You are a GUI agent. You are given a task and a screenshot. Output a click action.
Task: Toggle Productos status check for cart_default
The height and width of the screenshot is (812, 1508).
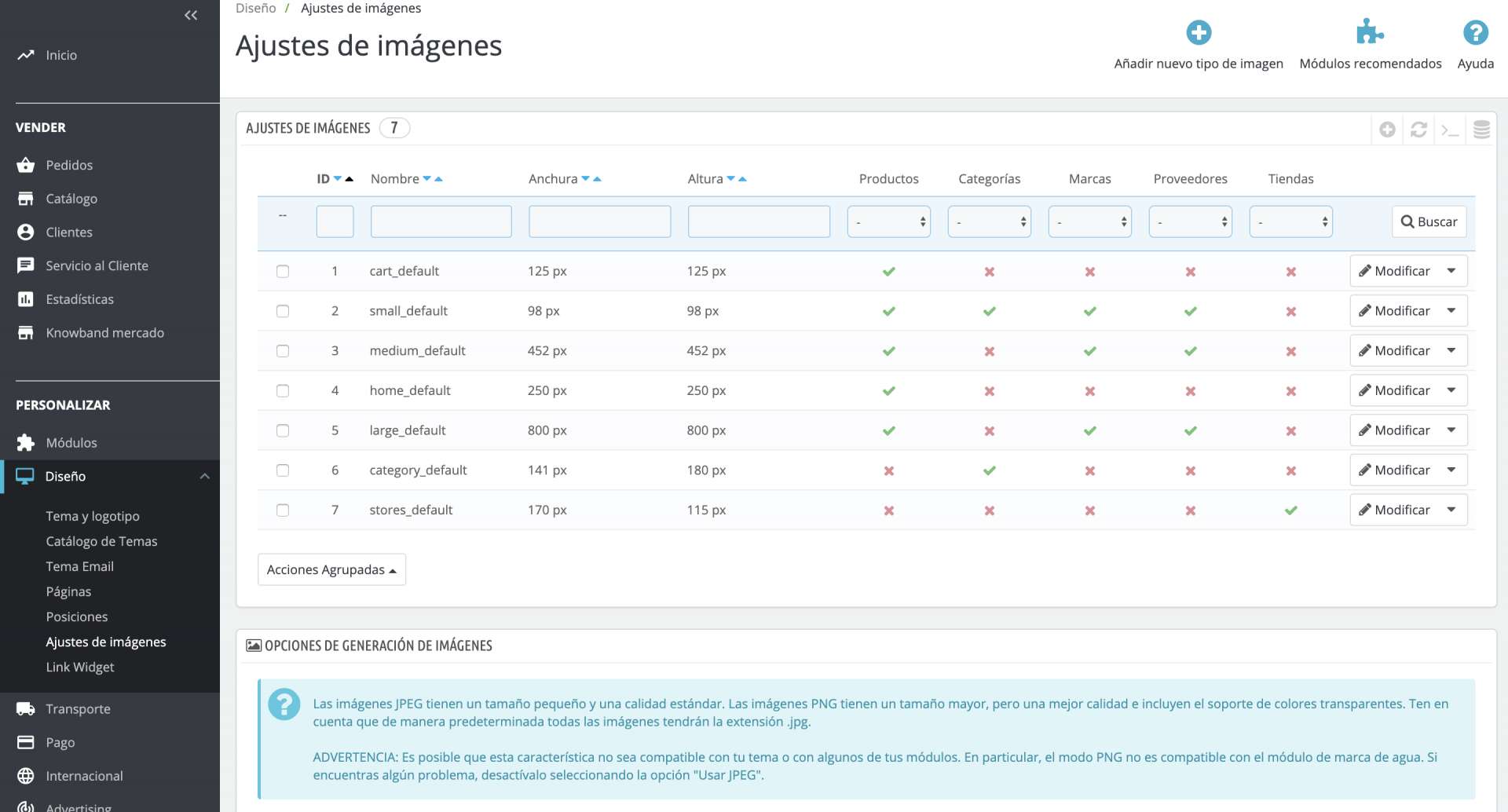click(x=888, y=272)
